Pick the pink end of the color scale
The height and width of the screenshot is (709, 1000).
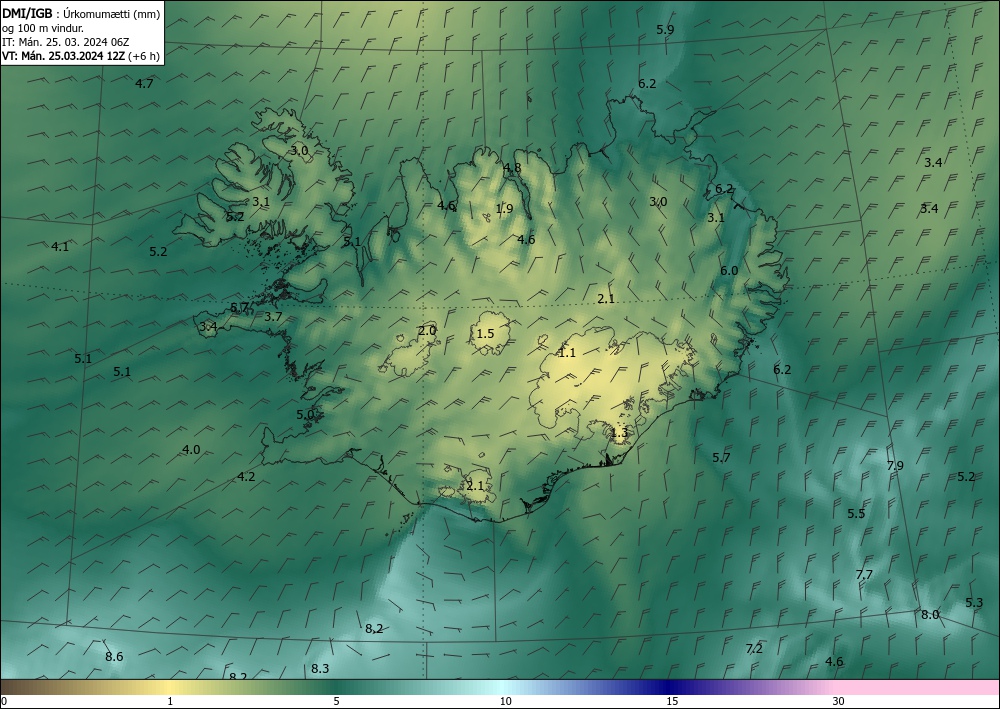[x=918, y=687]
